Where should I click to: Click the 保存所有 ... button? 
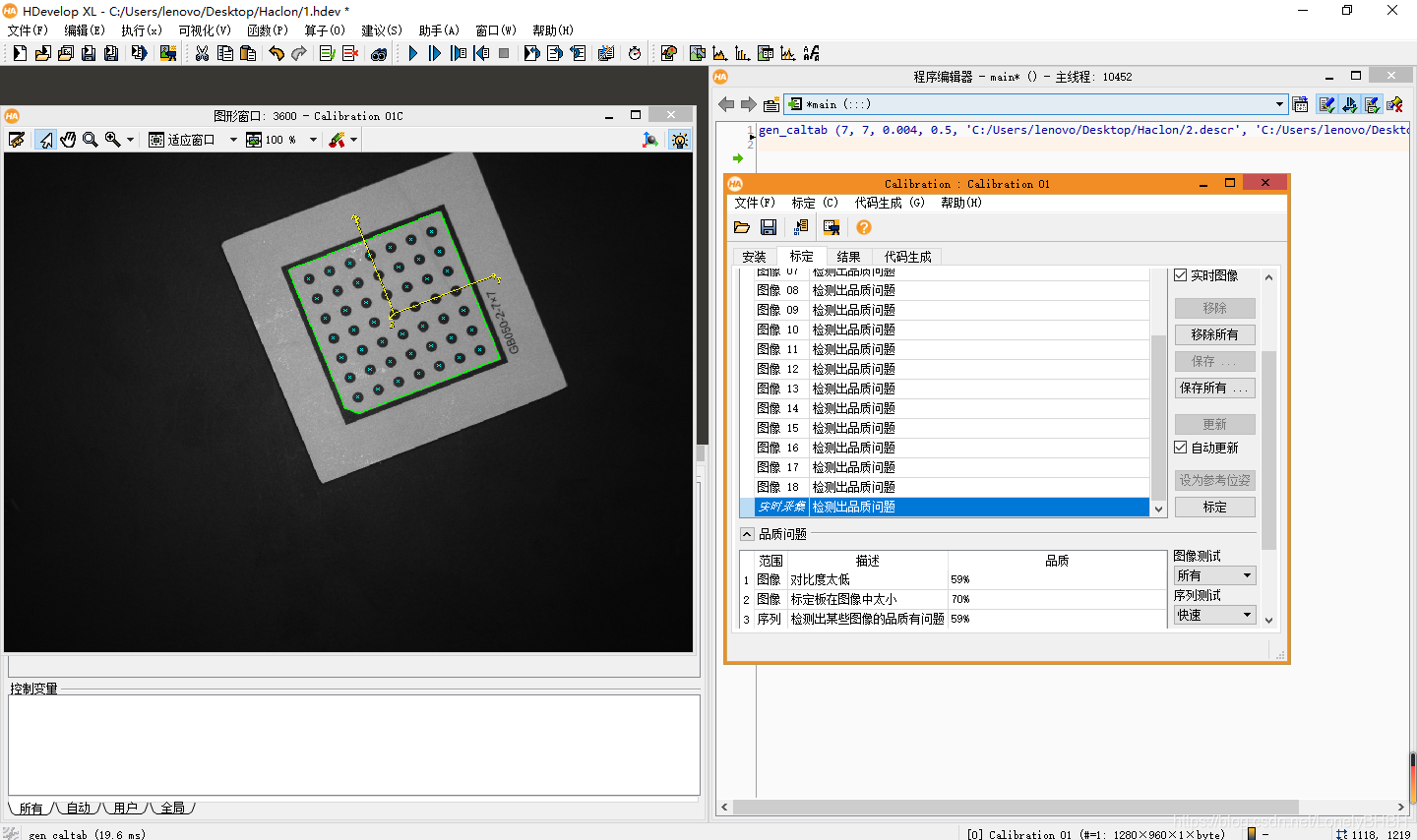point(1215,388)
